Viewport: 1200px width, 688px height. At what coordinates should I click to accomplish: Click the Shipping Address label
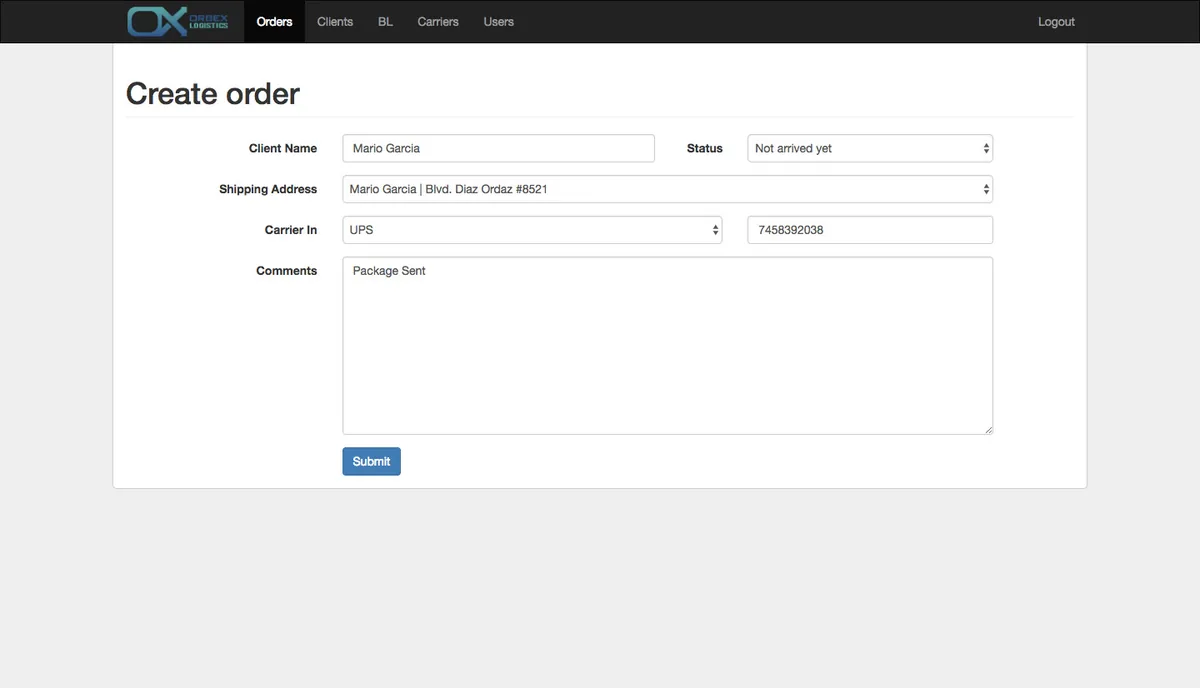coord(268,189)
